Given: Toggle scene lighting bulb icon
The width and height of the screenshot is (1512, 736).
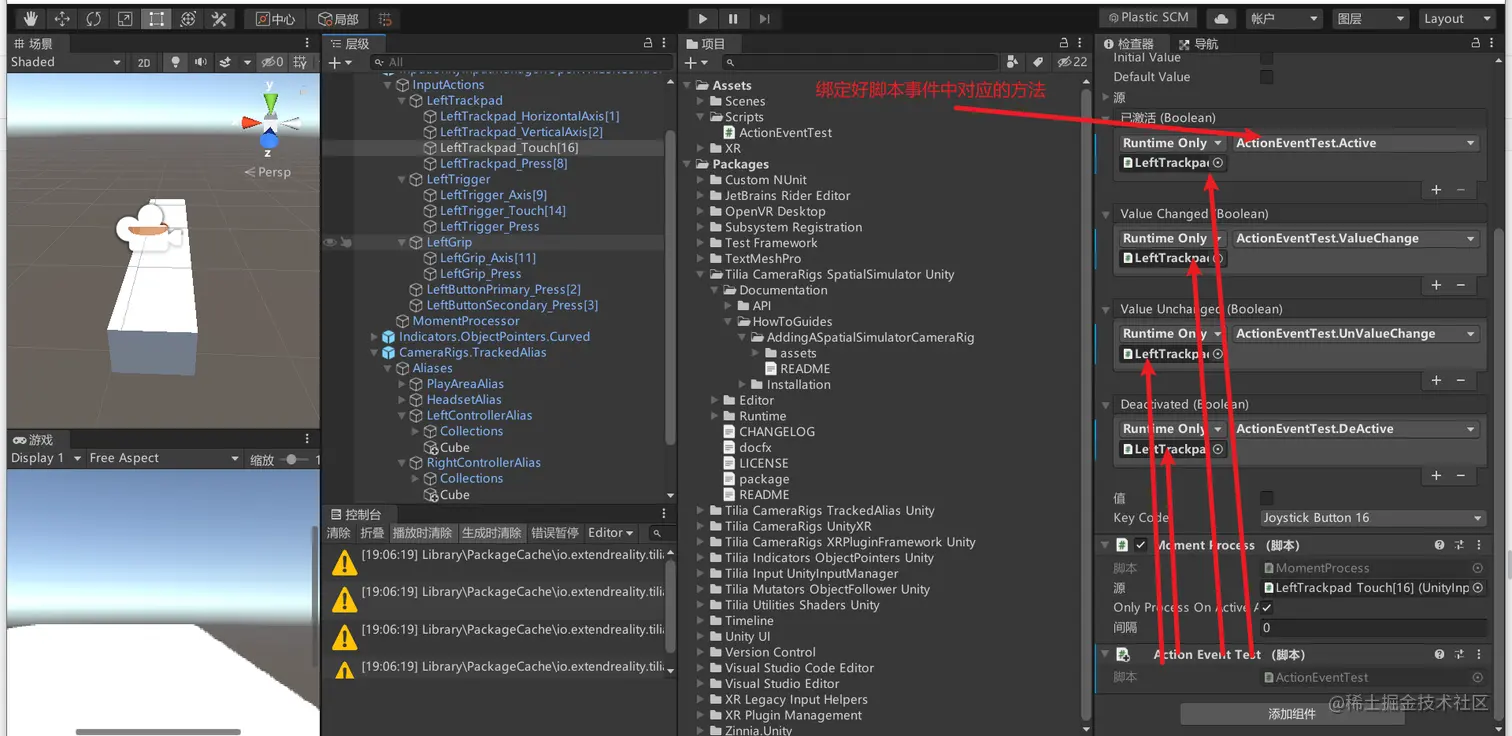Looking at the screenshot, I should click(x=176, y=62).
